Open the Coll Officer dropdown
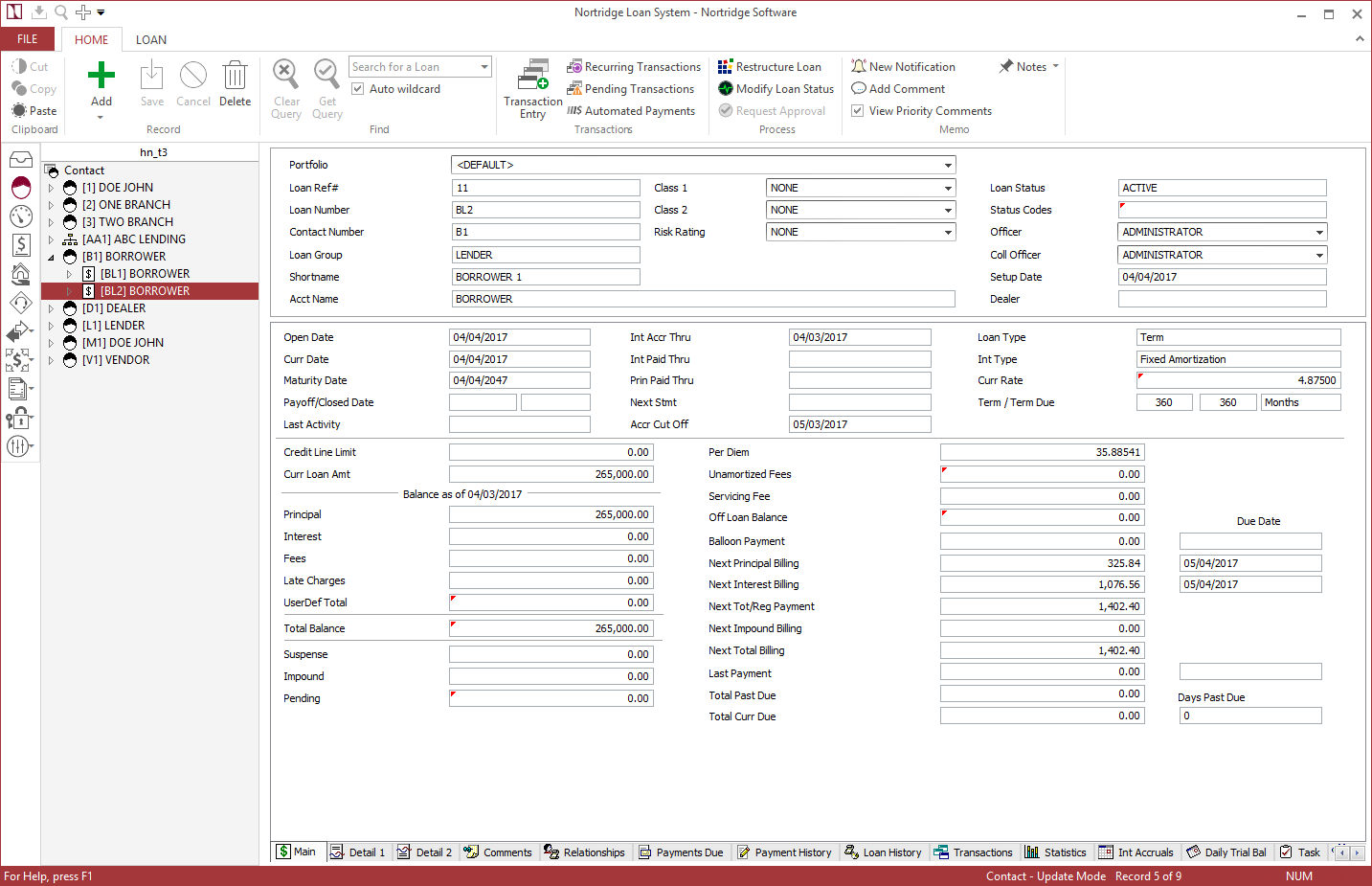The height and width of the screenshot is (886, 1372). pos(1319,255)
